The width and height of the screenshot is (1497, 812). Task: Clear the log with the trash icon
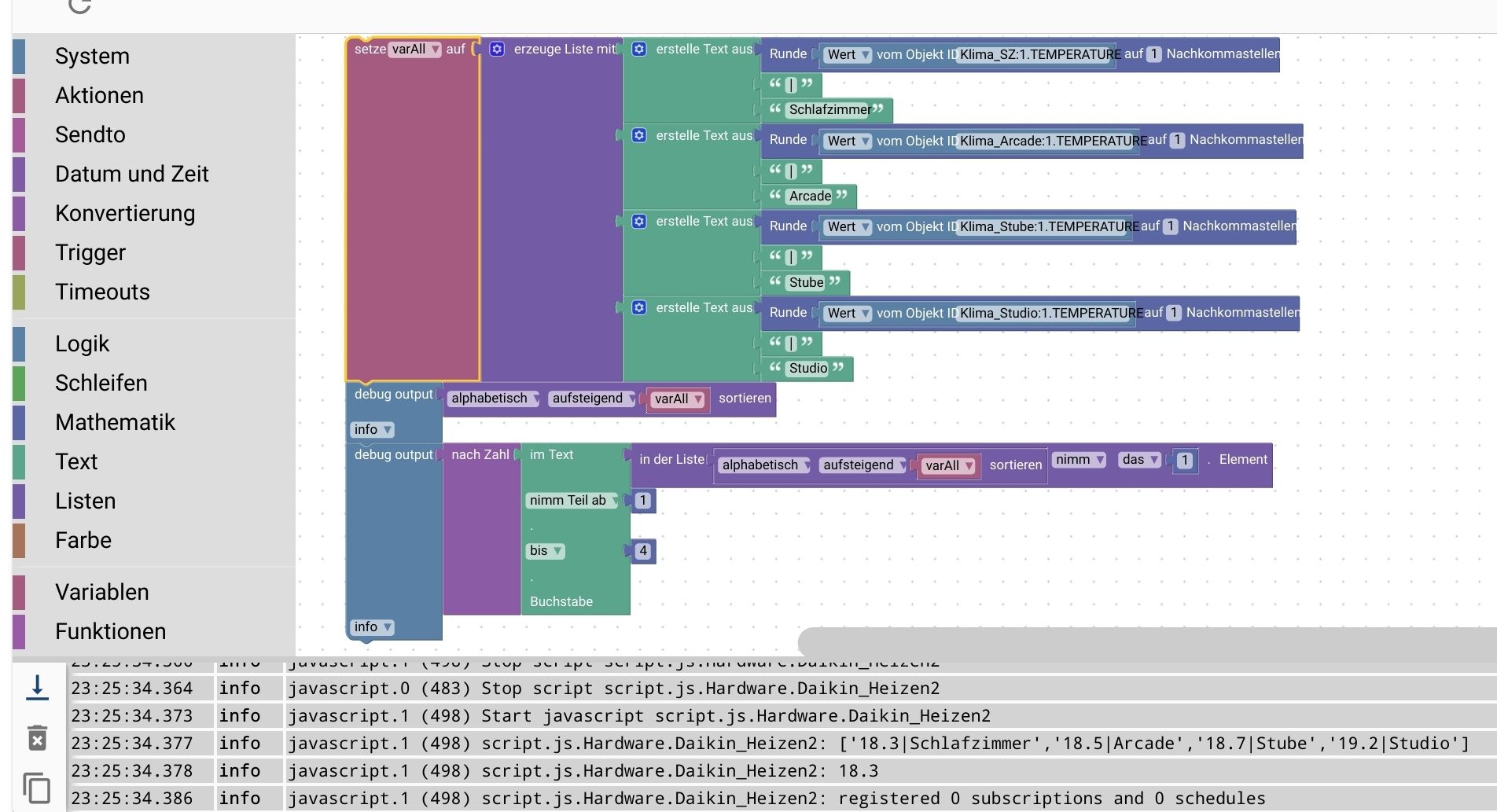coord(37,738)
